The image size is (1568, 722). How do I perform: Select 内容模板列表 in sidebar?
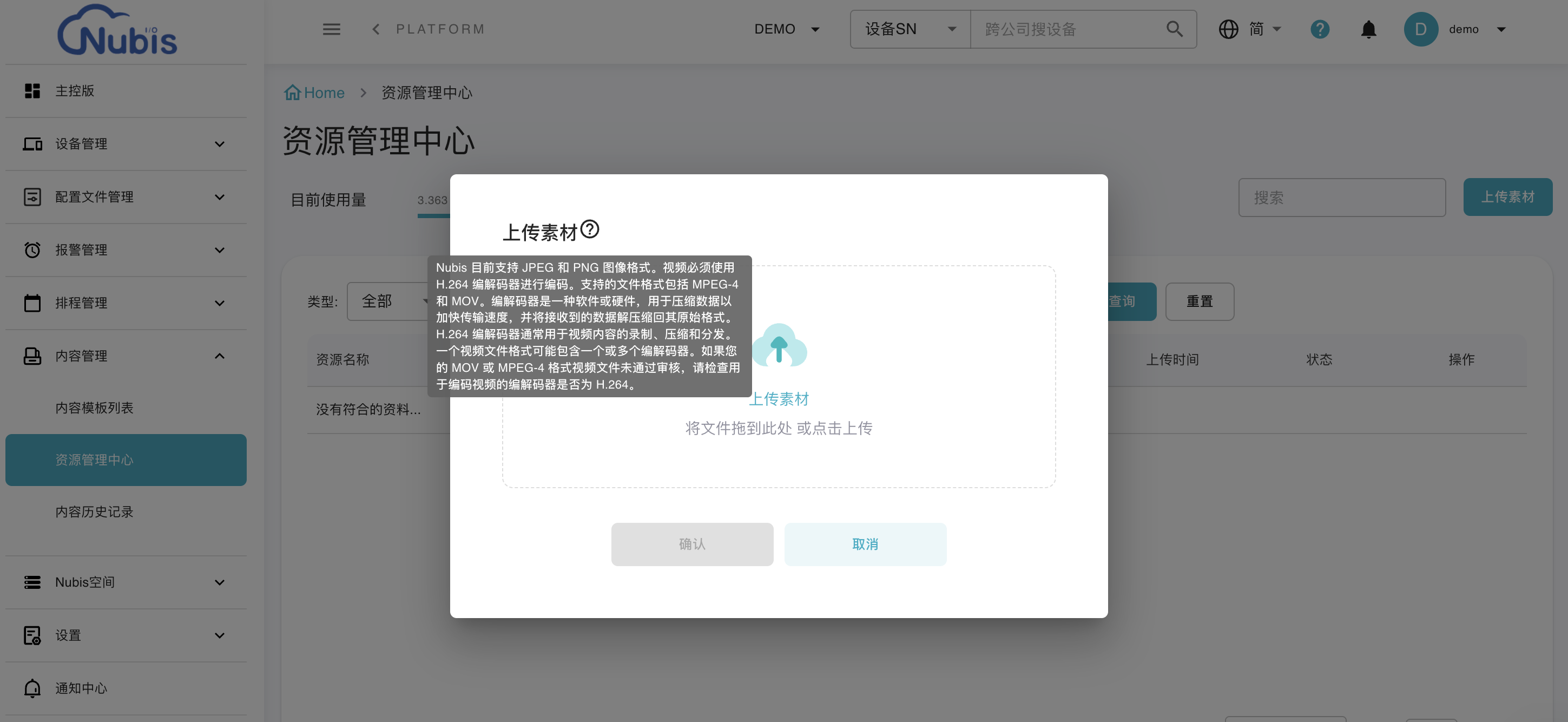(x=94, y=408)
